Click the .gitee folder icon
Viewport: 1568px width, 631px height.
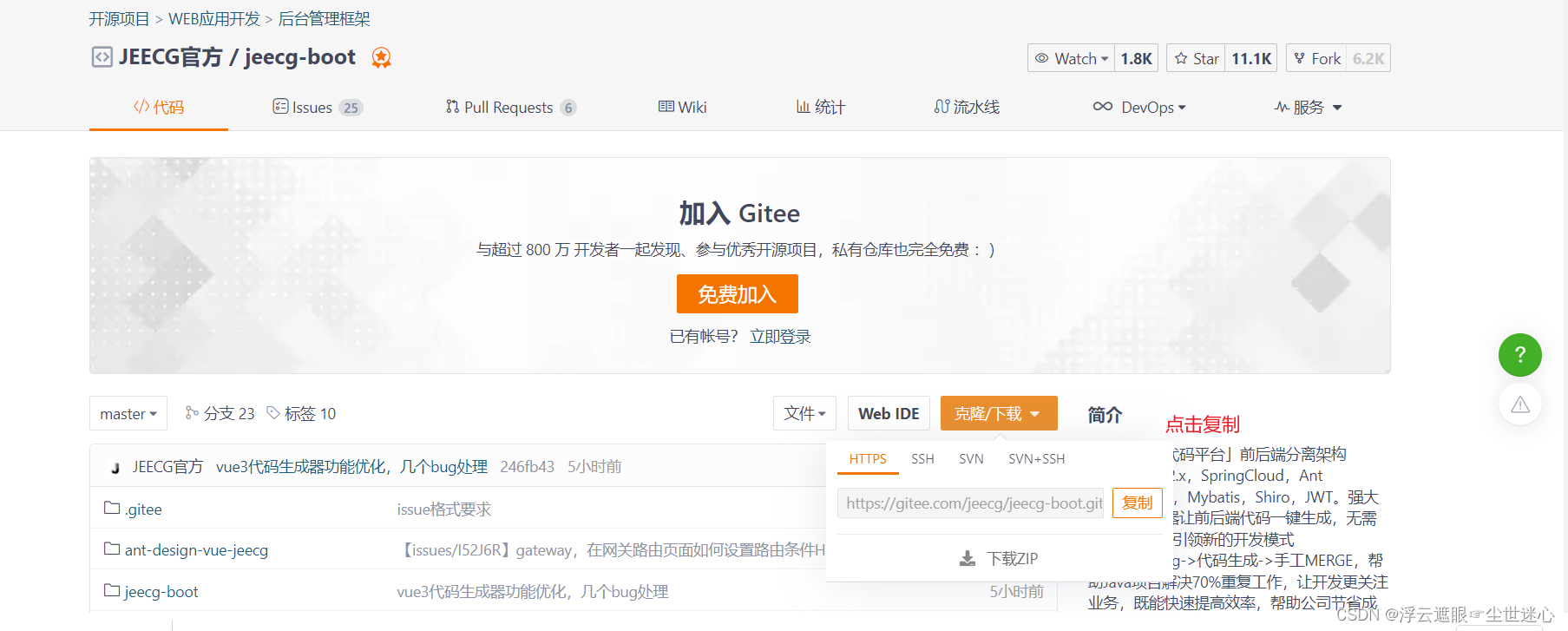point(112,508)
